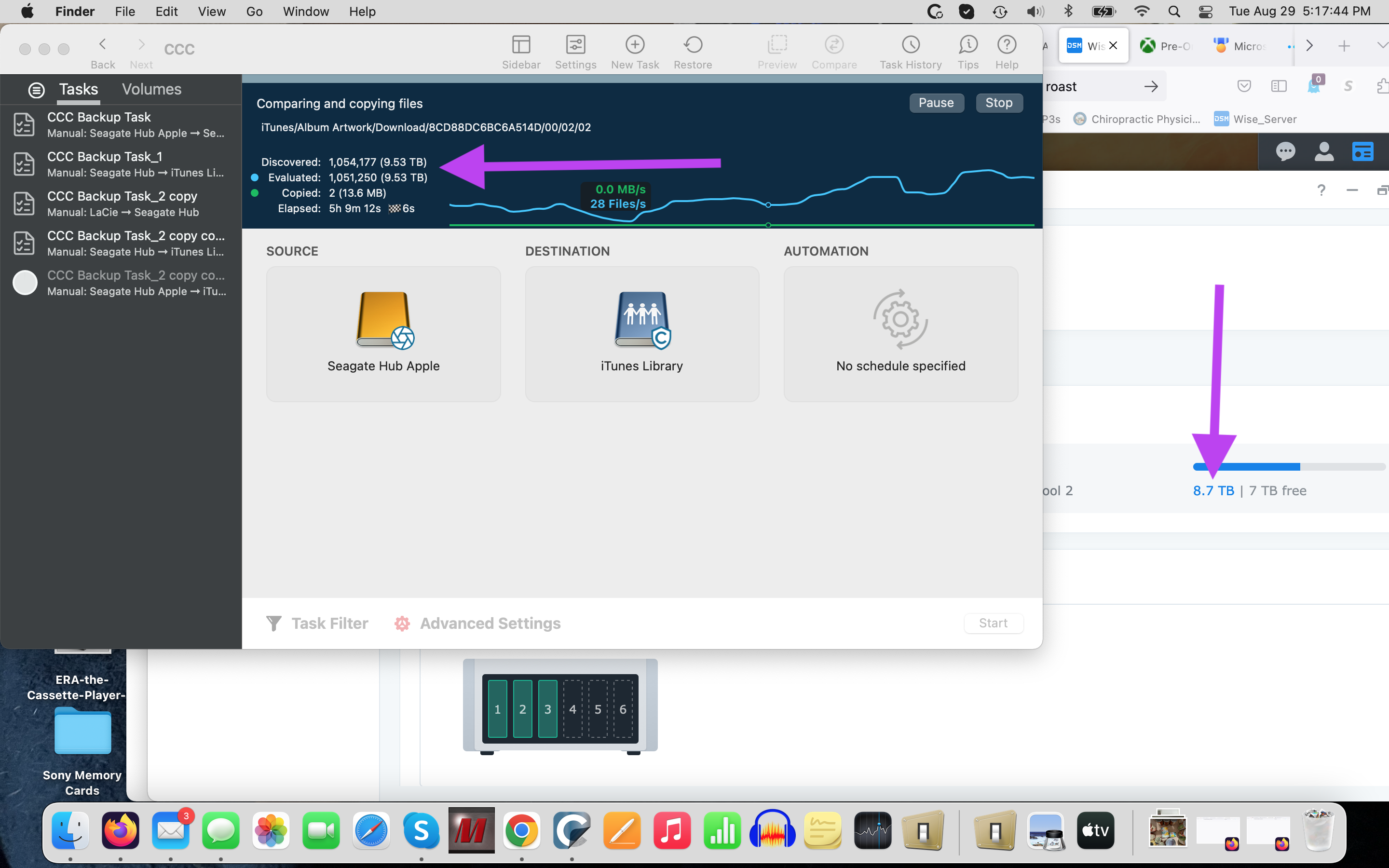Open CCC Settings from the toolbar
The image size is (1389, 868).
tap(576, 51)
